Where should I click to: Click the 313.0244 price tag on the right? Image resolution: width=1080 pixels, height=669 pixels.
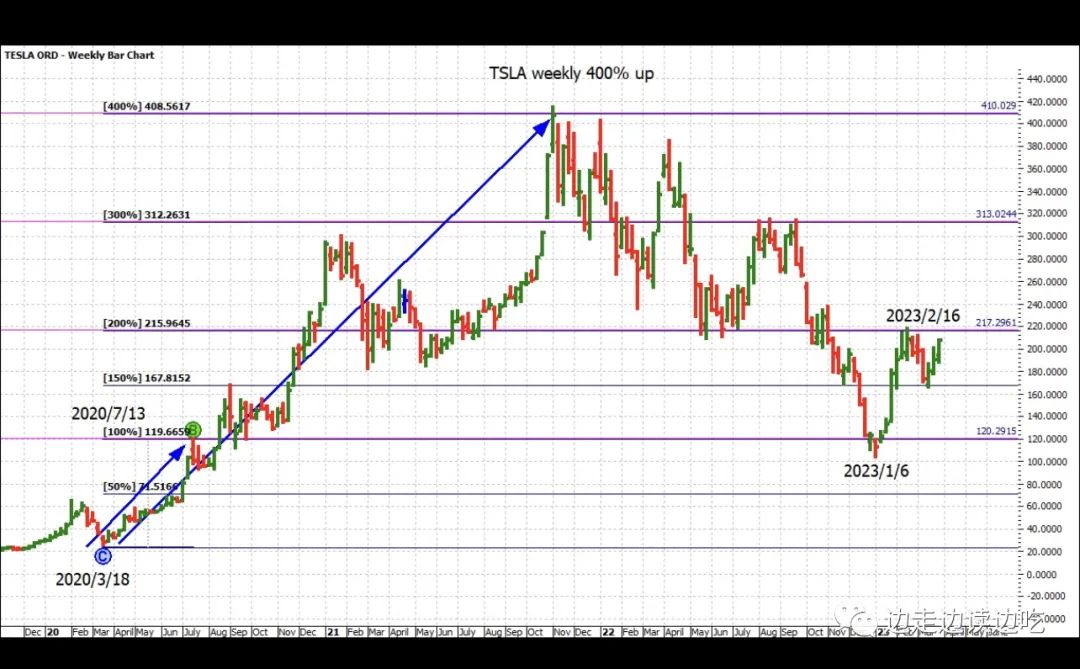point(996,214)
